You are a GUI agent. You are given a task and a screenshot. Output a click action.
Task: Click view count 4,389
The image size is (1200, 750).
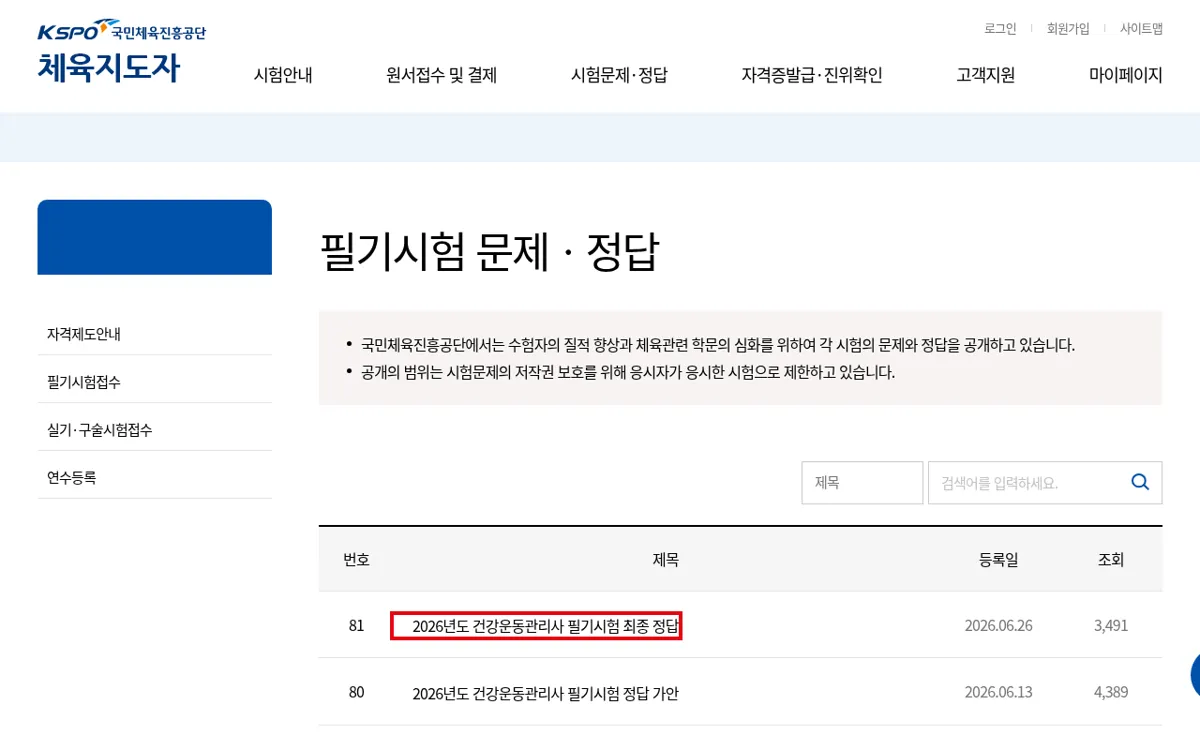1111,692
